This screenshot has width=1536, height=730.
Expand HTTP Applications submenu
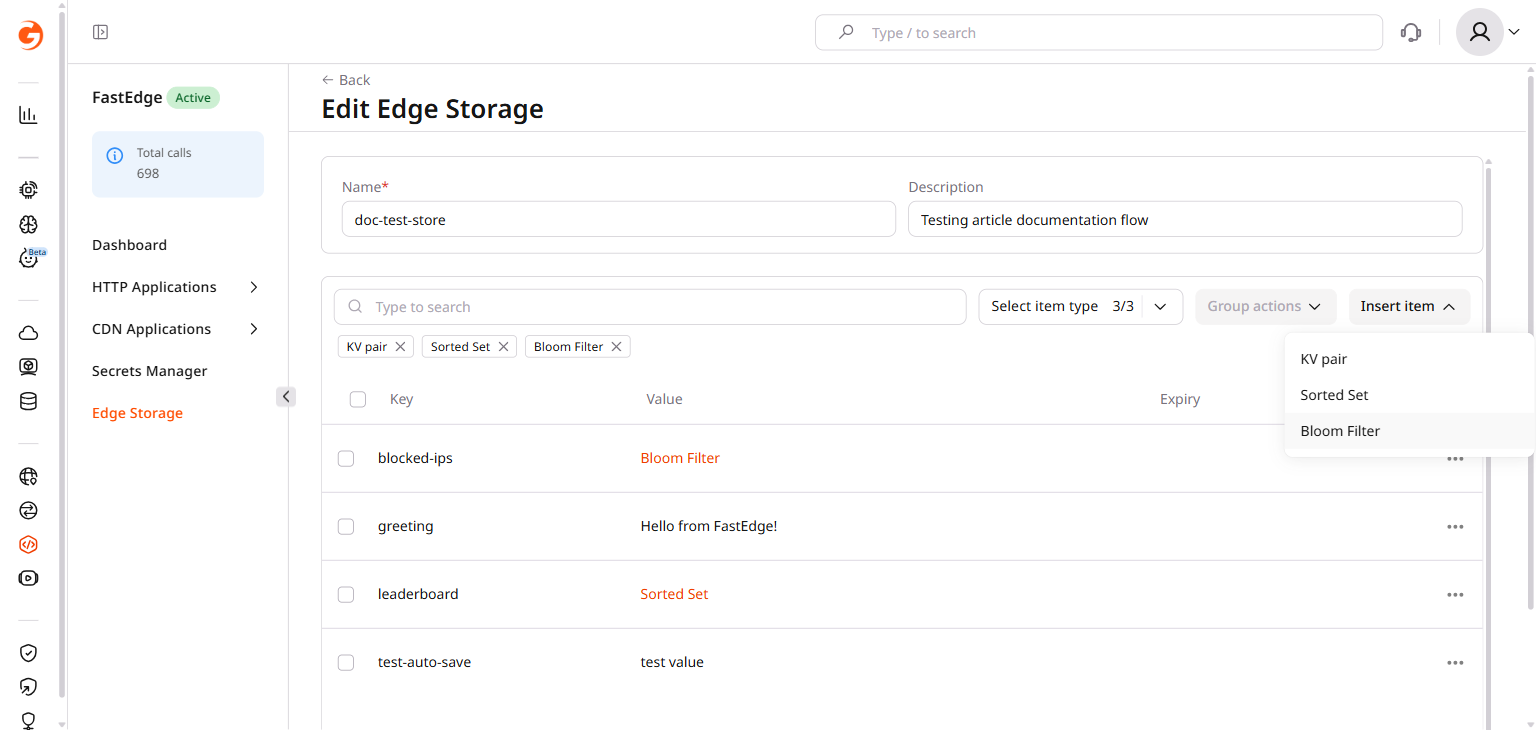(x=254, y=287)
